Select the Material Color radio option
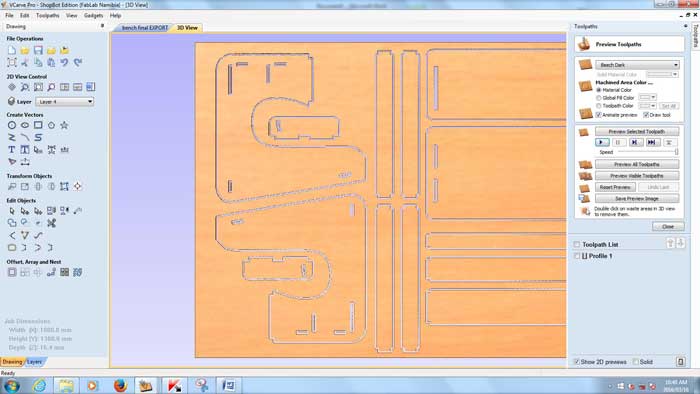700x394 pixels. (599, 90)
